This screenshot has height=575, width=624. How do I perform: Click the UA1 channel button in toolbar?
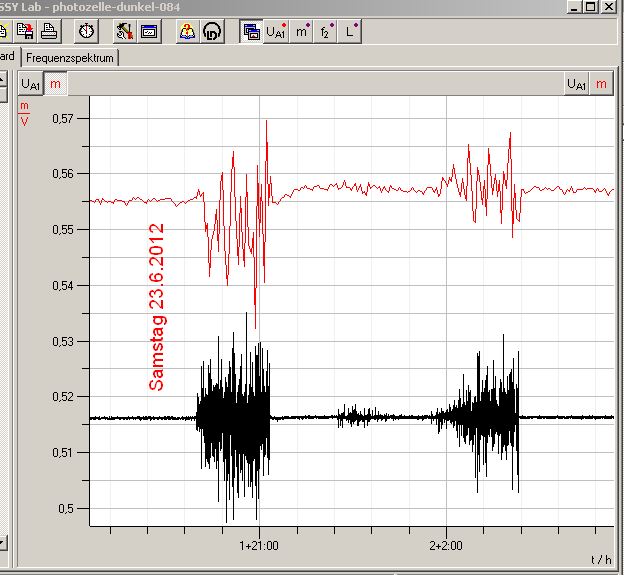tap(276, 31)
